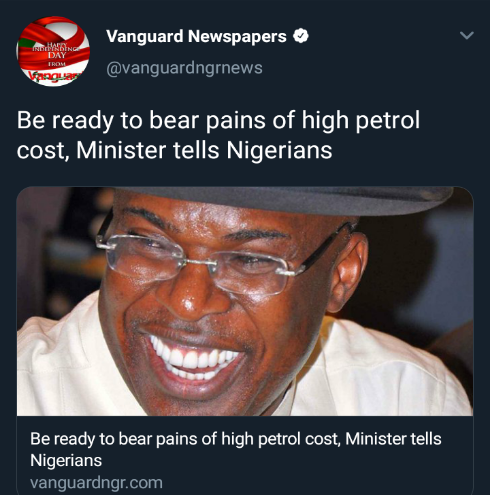Visit the vanguardngr.com domain link
Image resolution: width=490 pixels, height=495 pixels.
click(x=96, y=483)
